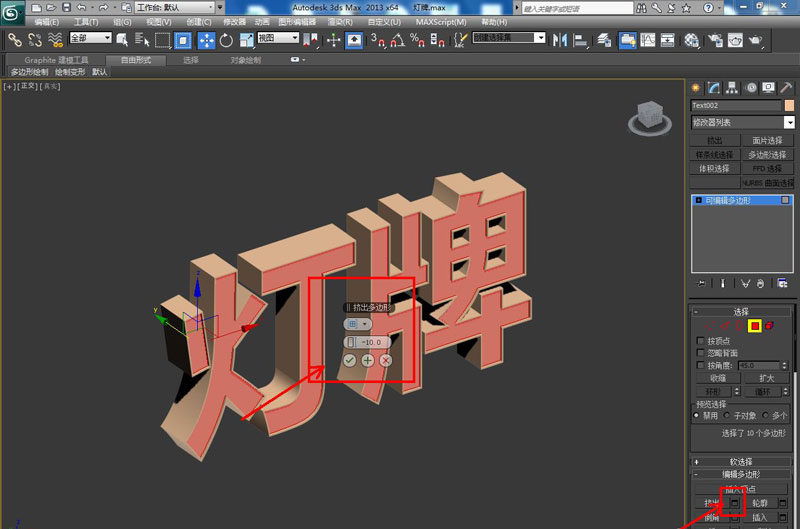Click the Align tool icon
The image size is (800, 529).
point(581,40)
